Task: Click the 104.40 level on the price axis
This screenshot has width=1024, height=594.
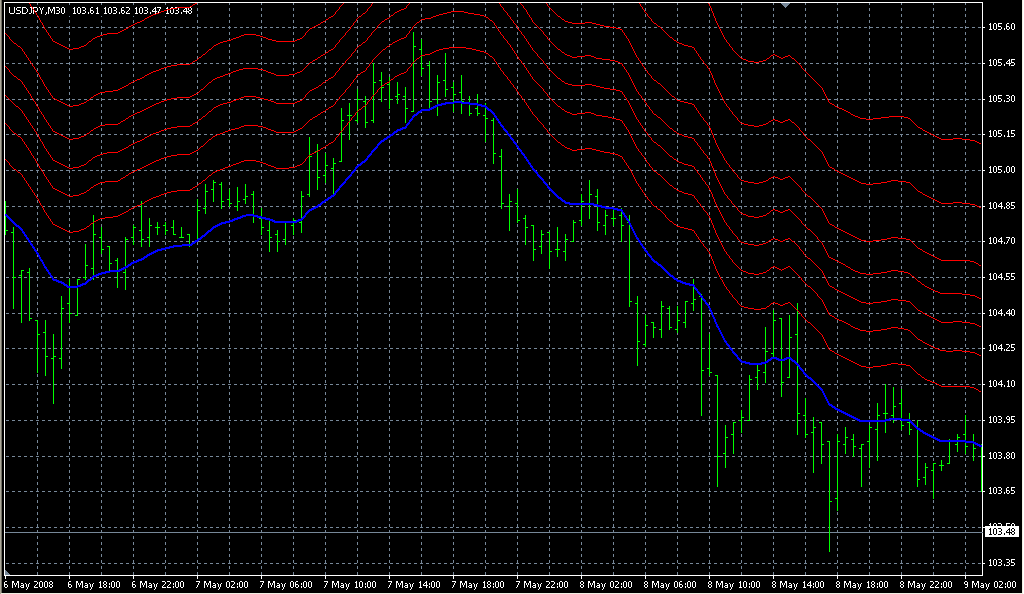Action: (1001, 313)
